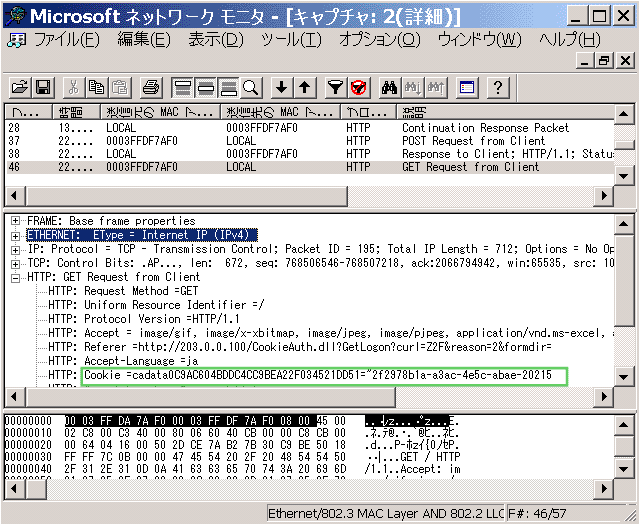Go to previous frame with up arrow icon
This screenshot has height=524, width=639.
[x=305, y=88]
